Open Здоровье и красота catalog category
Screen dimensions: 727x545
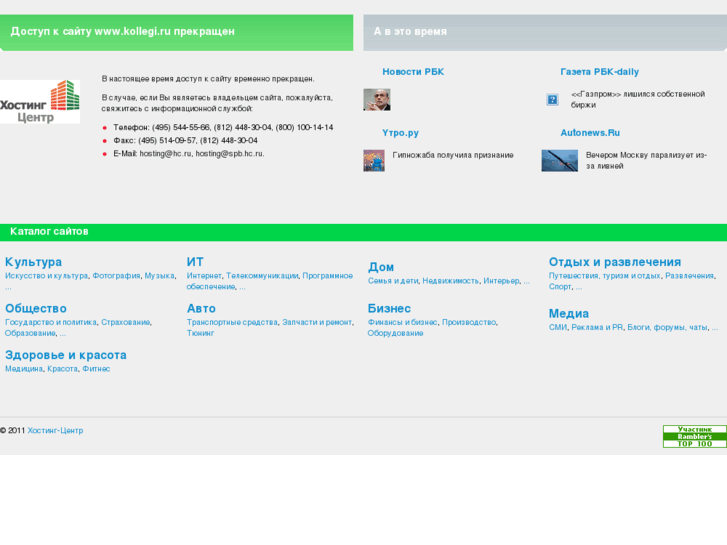66,355
